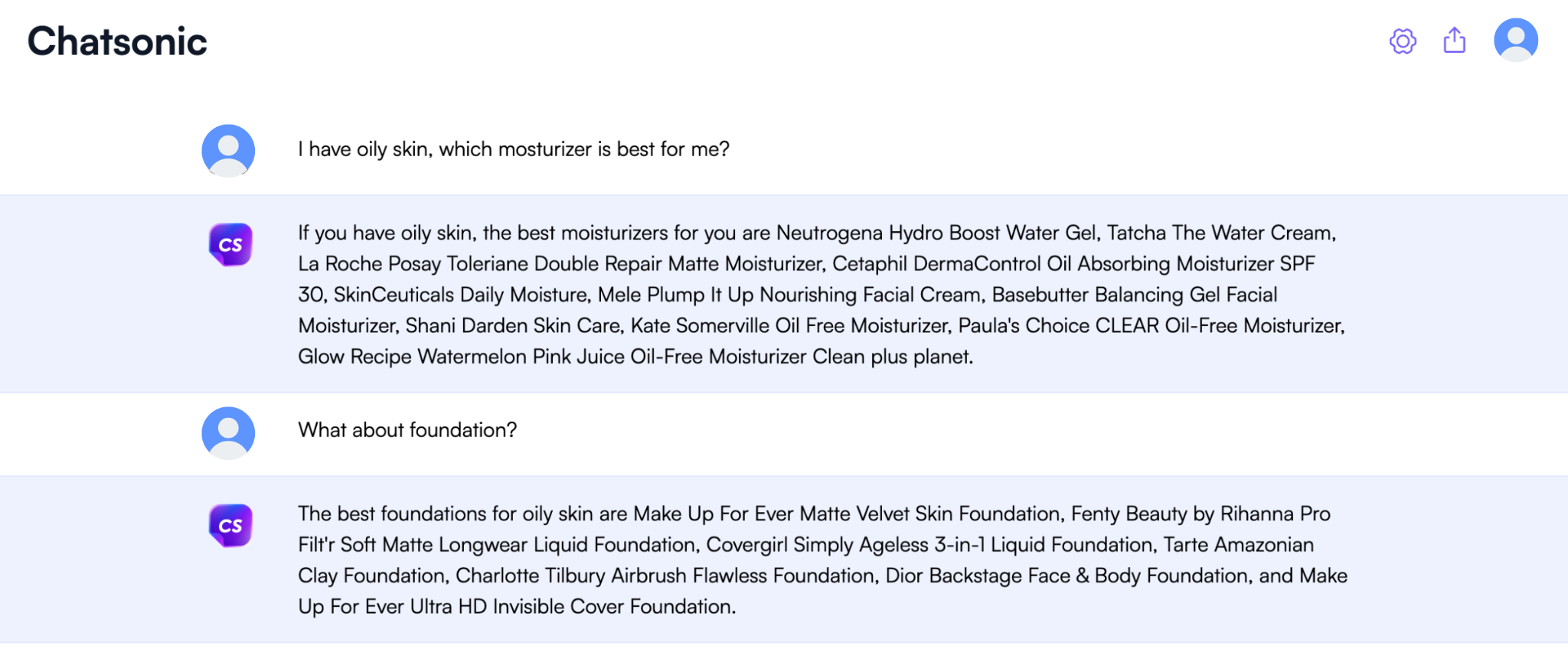Image resolution: width=1568 pixels, height=662 pixels.
Task: Click CS bot avatar beside the foundations answer
Action: 230,526
